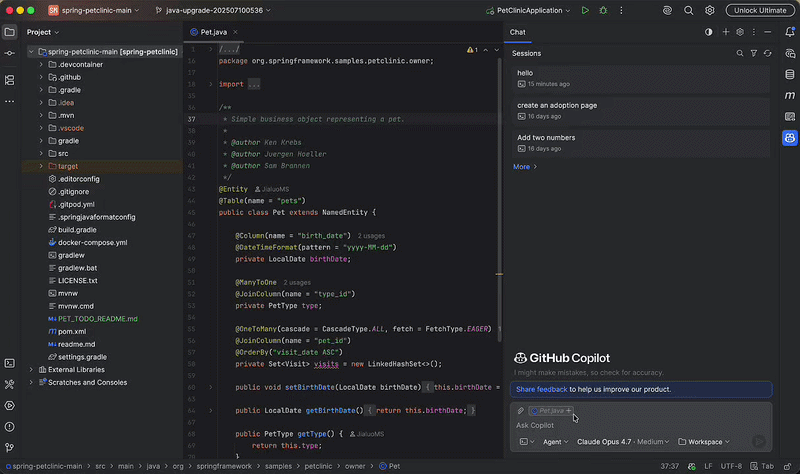Image resolution: width=800 pixels, height=474 pixels.
Task: Open the Project view dropdown
Action: (x=43, y=32)
